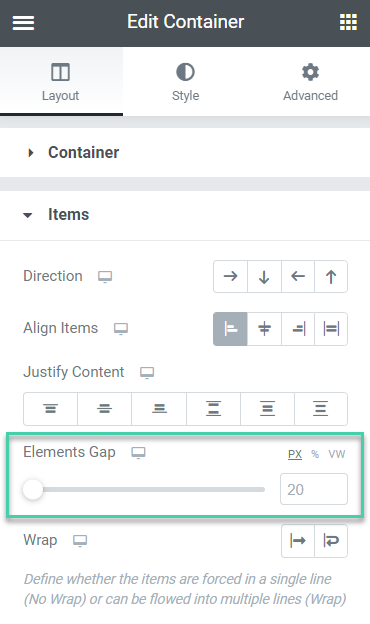The image size is (370, 624).
Task: Set direction to row (right arrow)
Action: point(230,276)
